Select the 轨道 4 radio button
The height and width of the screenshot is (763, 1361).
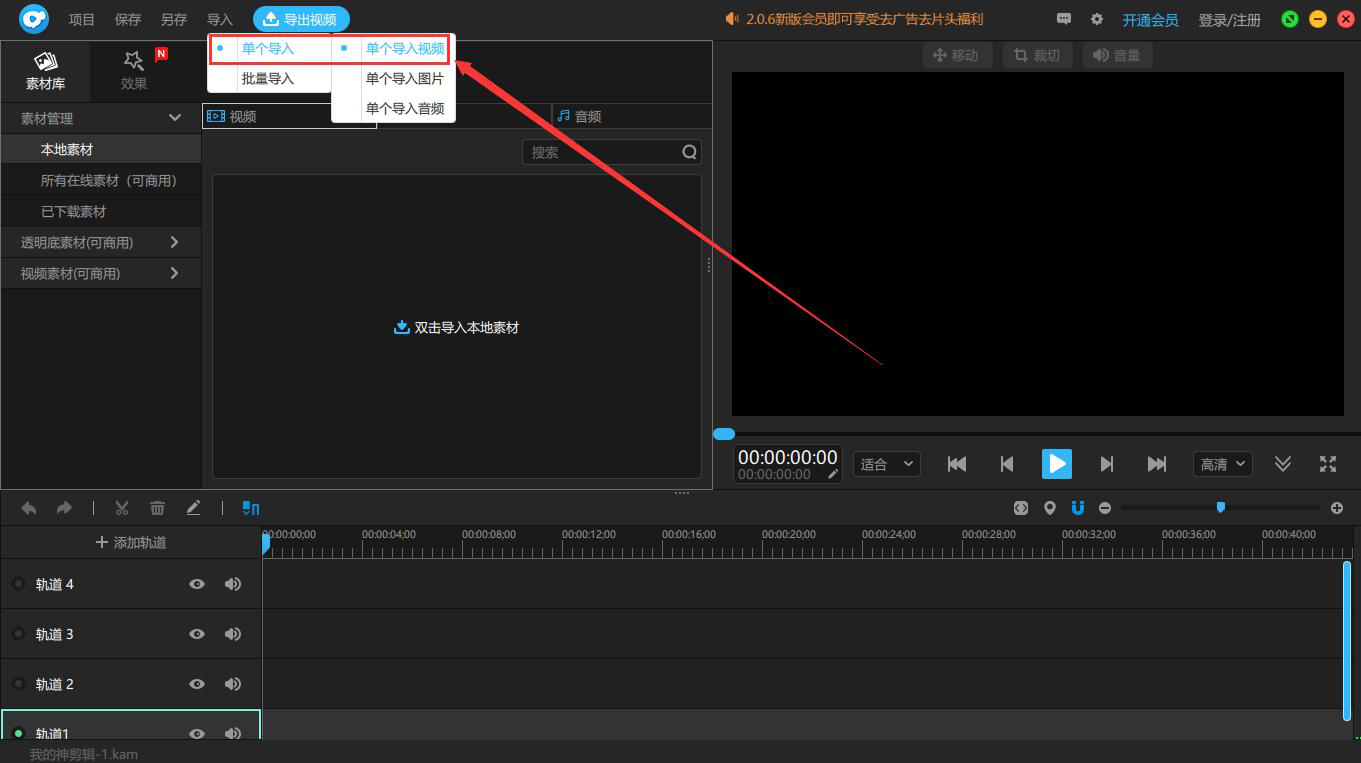18,583
